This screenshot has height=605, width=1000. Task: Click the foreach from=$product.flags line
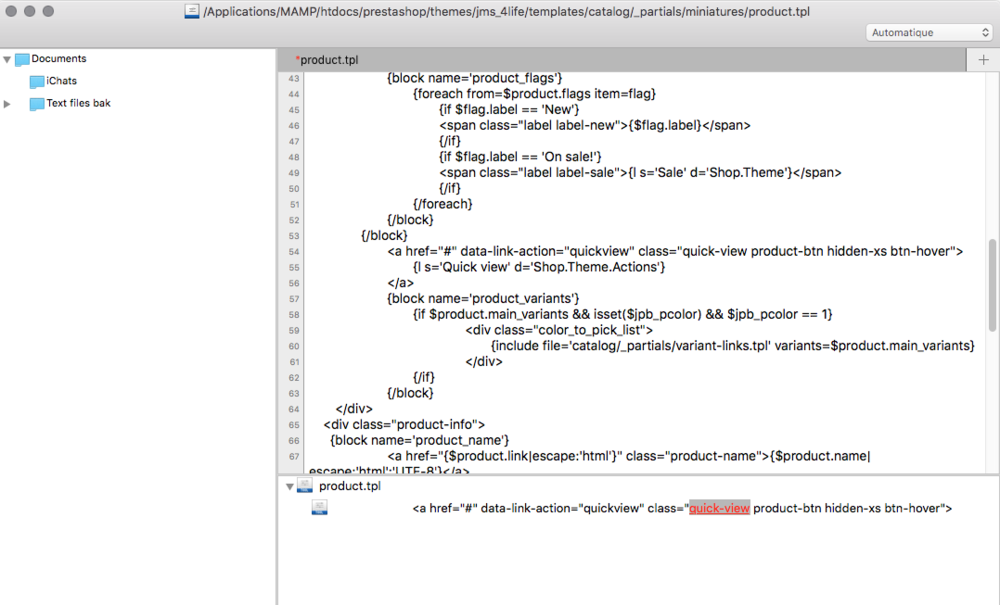534,94
